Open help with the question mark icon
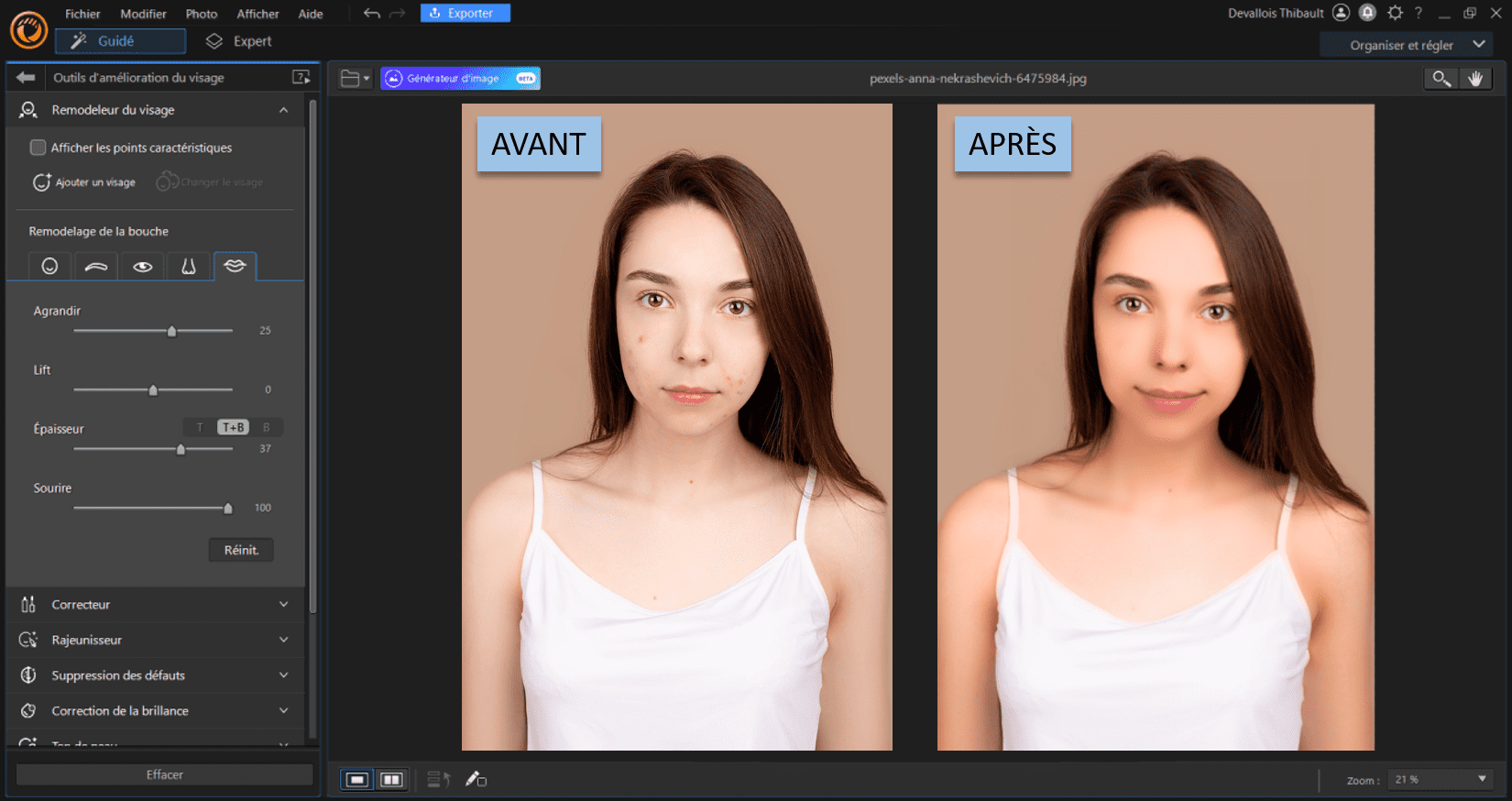 (1419, 12)
